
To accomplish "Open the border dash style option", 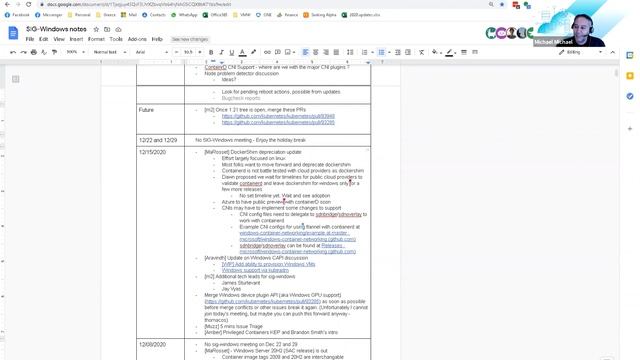I will (475, 52).
